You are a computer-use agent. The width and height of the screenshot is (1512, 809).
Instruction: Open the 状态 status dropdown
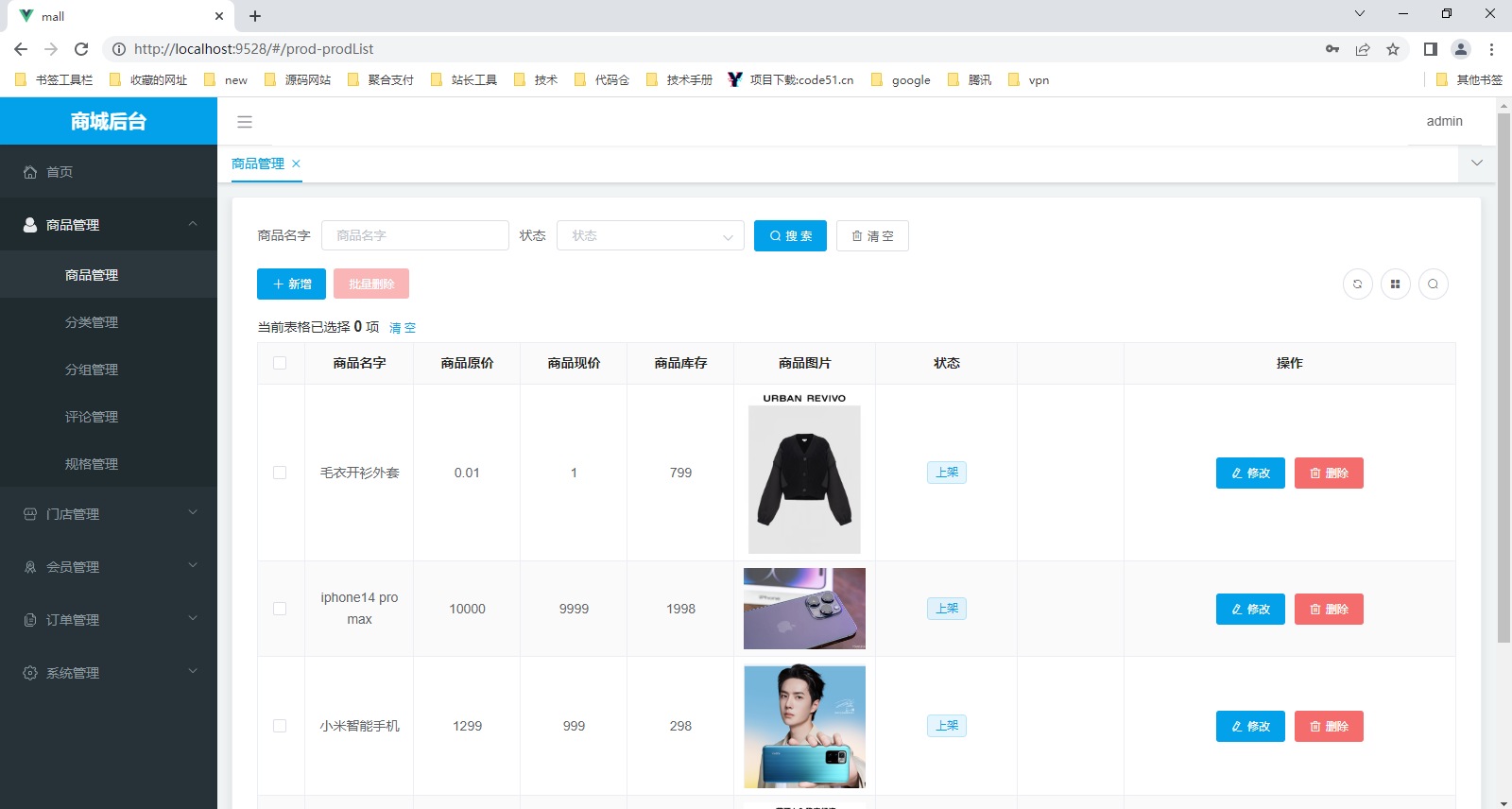pos(650,235)
